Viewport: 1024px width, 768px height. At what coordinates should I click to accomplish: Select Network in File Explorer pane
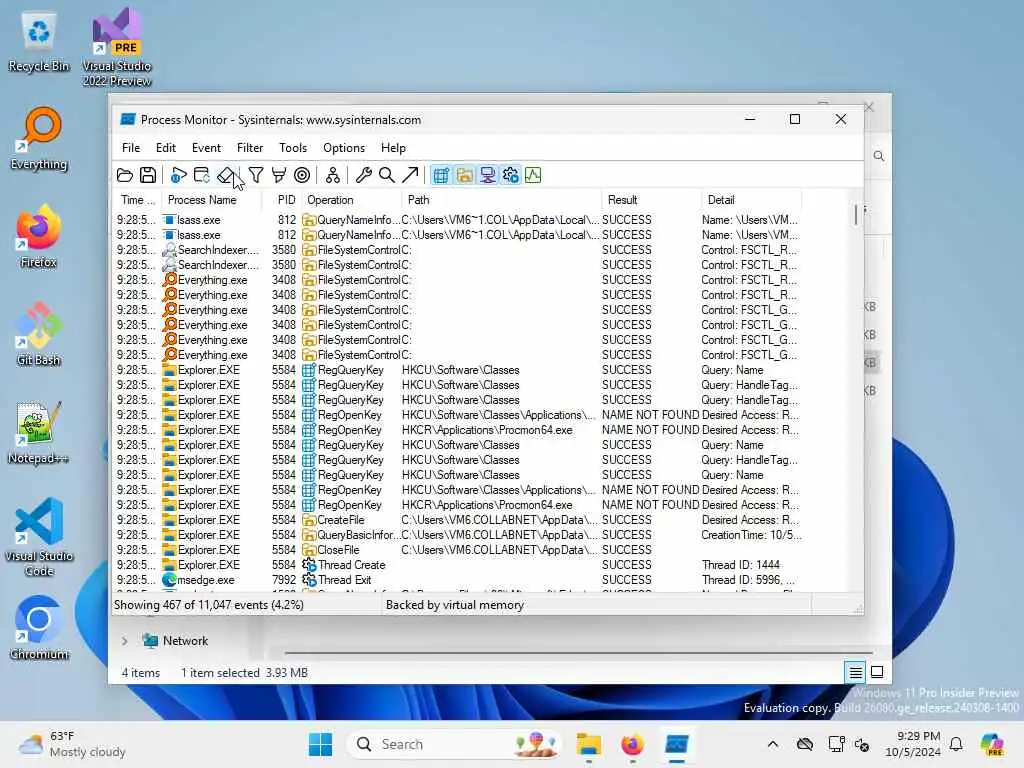pyautogui.click(x=185, y=641)
